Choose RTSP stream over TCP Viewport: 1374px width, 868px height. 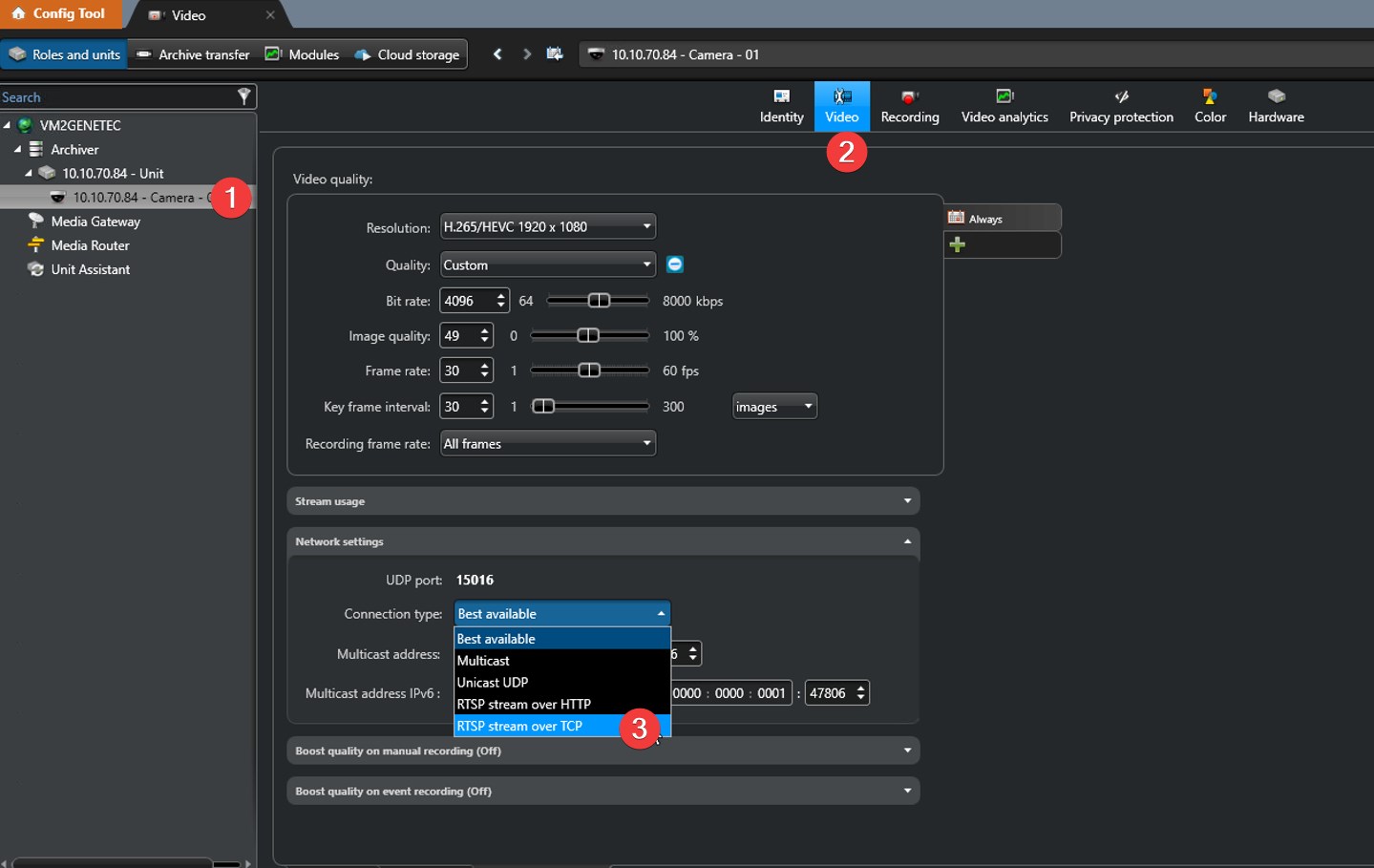click(562, 726)
